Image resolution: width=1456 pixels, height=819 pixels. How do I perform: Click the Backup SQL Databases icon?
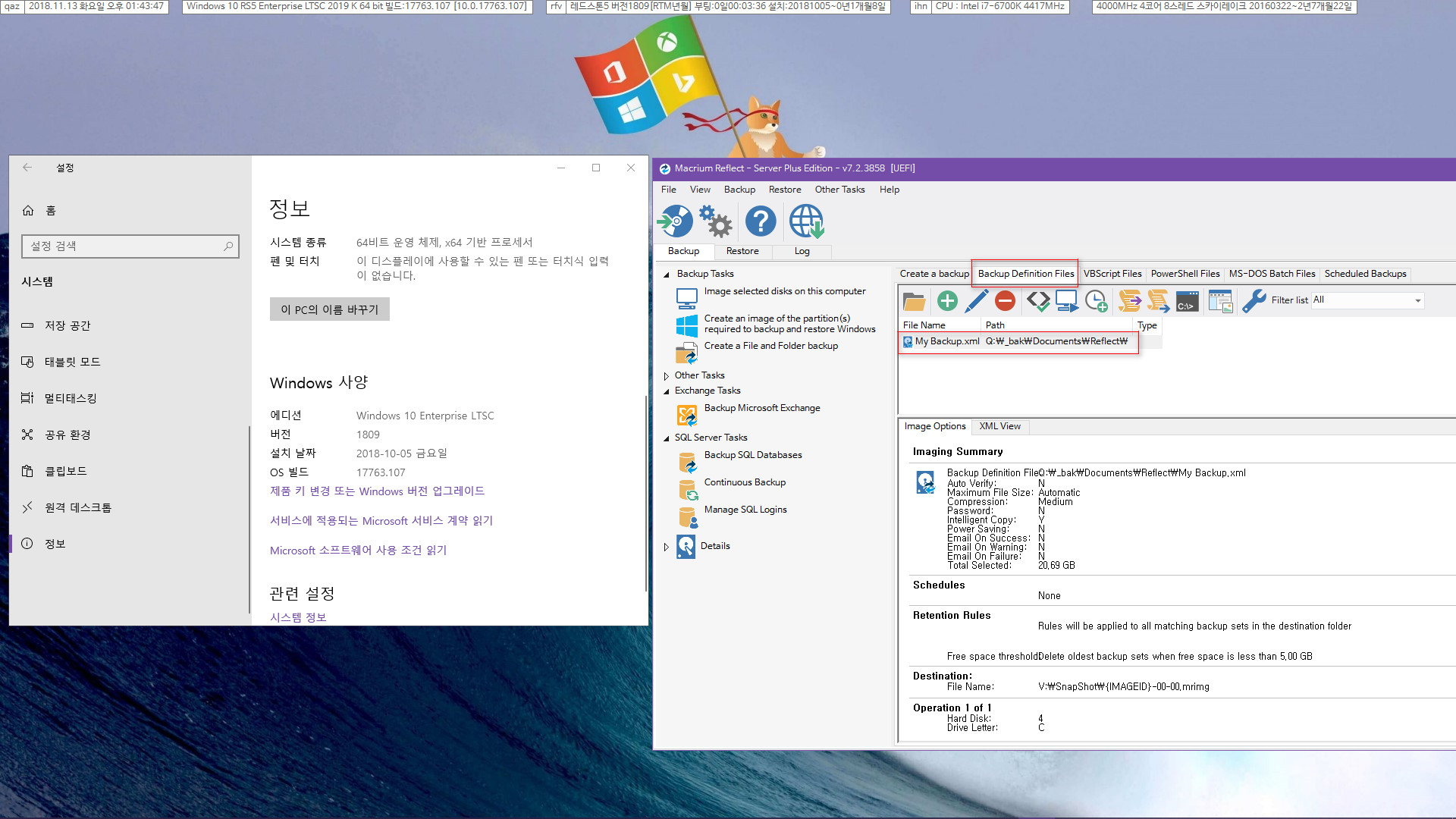point(687,463)
